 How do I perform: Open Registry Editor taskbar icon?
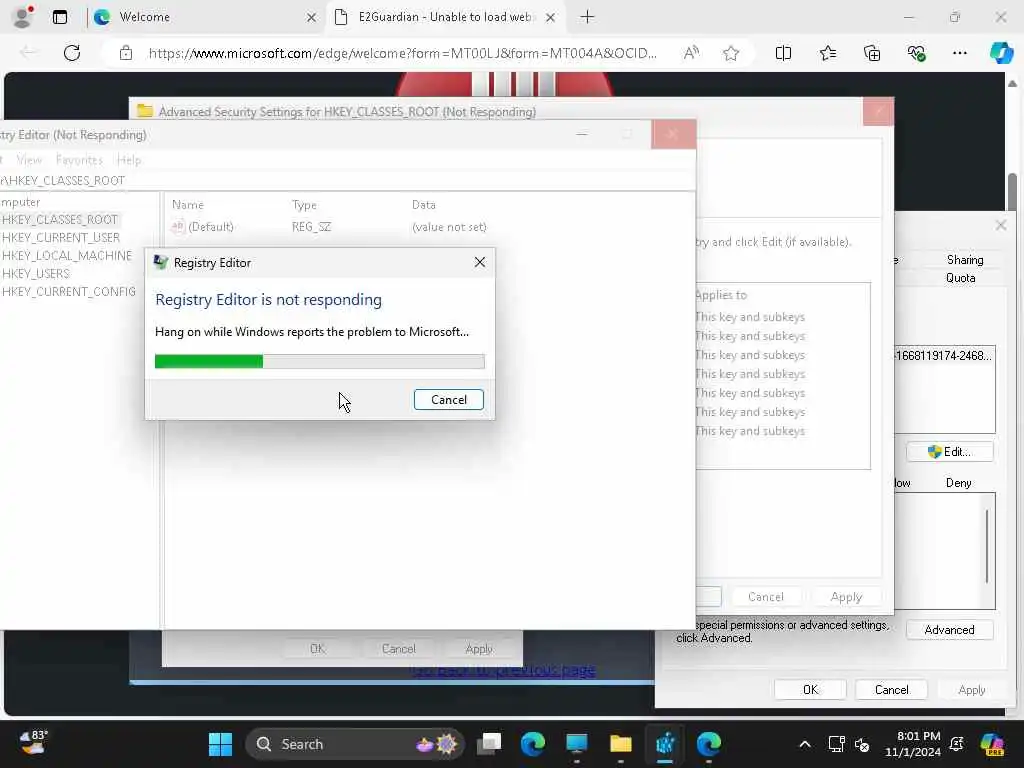665,744
